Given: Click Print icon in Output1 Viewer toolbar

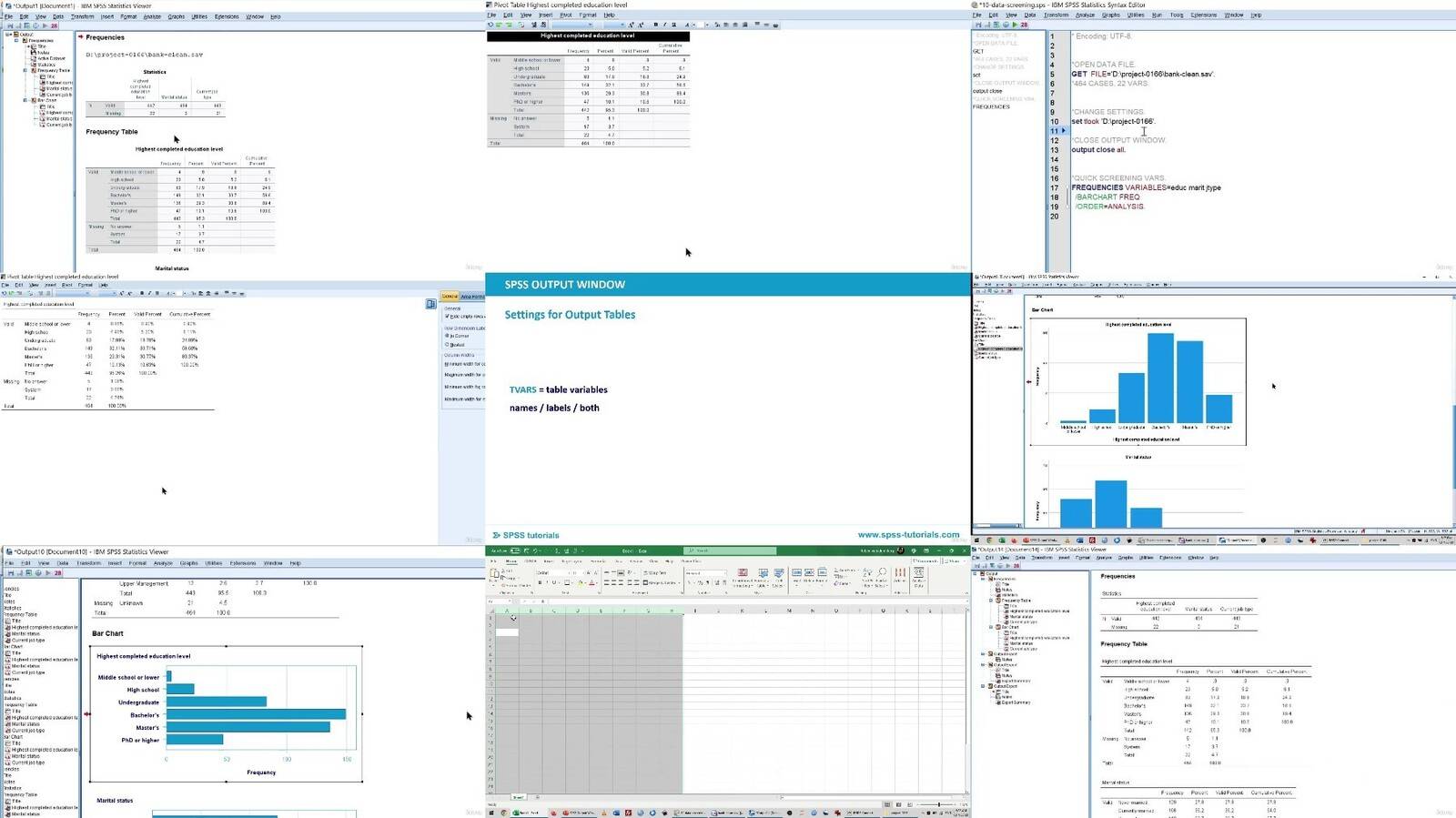Looking at the screenshot, I should 19,25.
